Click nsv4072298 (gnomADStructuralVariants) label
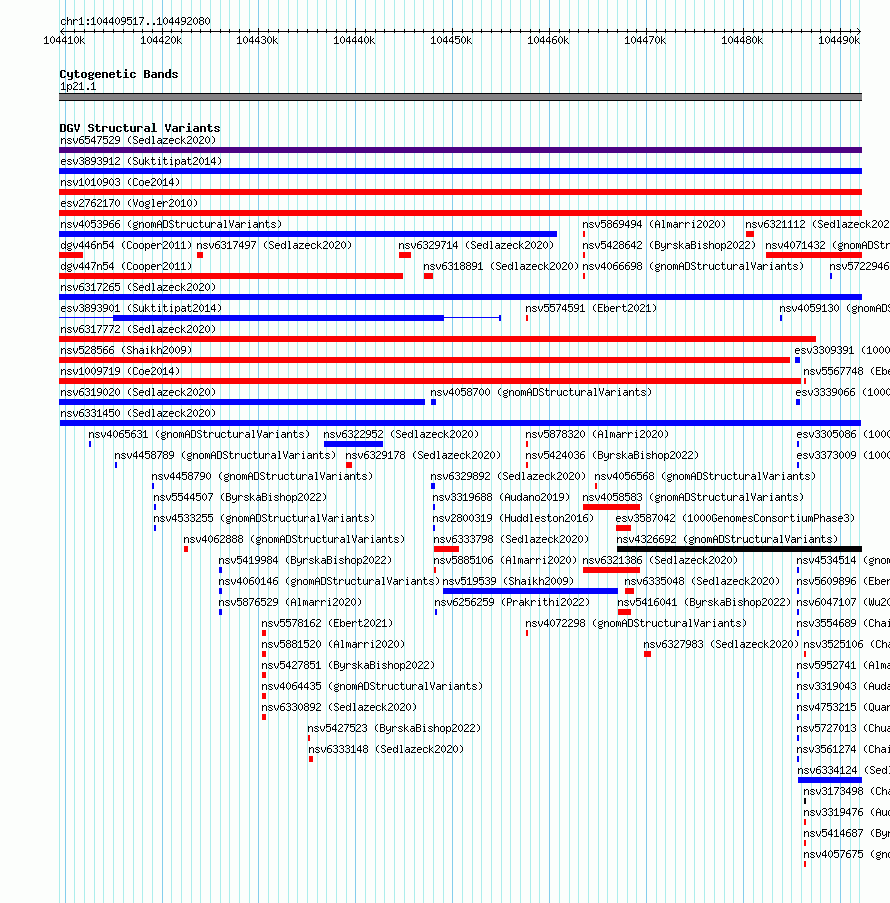Screen dimensions: 890x903 pyautogui.click(x=636, y=624)
